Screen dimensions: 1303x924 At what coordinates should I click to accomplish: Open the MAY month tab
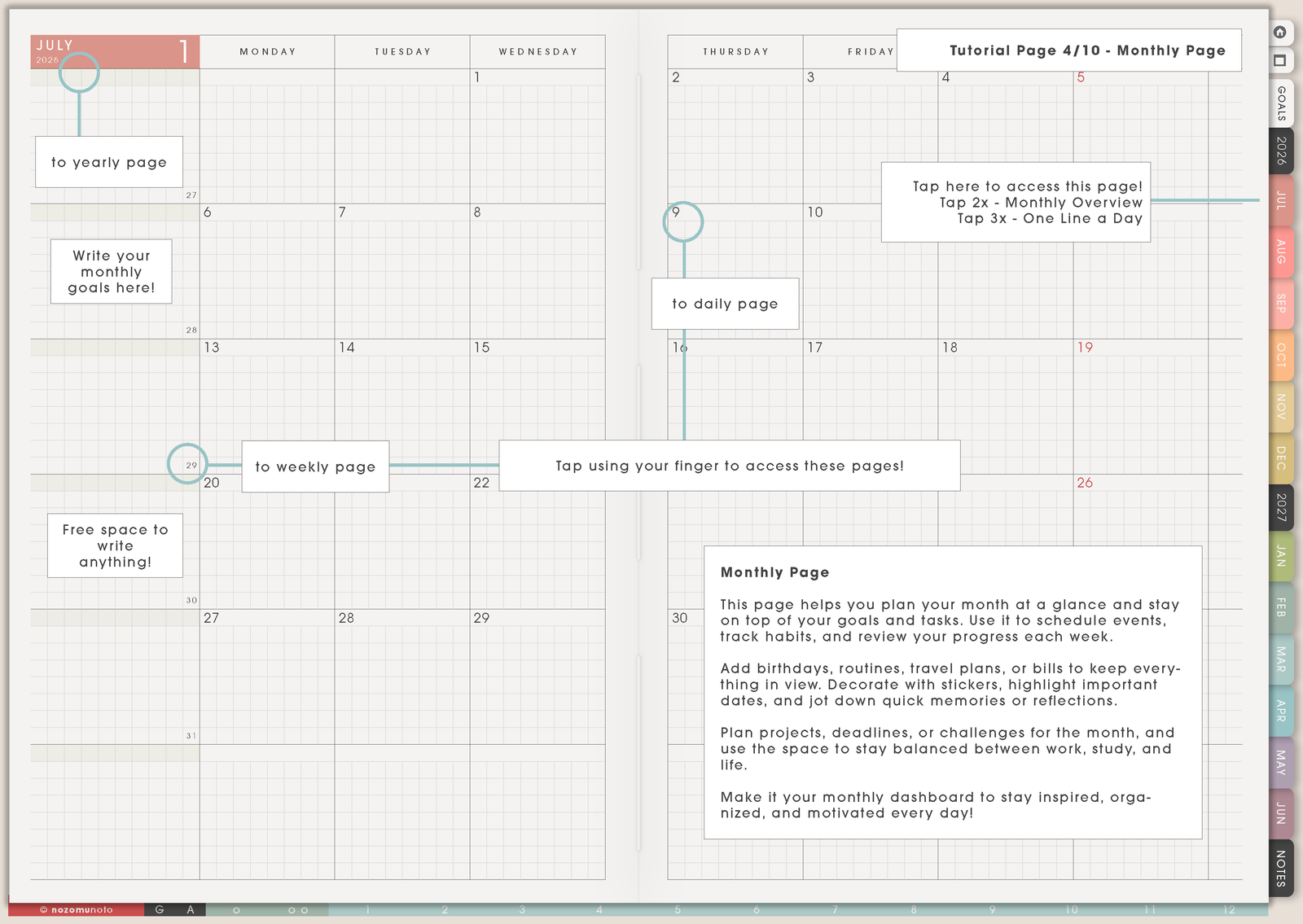[x=1281, y=762]
